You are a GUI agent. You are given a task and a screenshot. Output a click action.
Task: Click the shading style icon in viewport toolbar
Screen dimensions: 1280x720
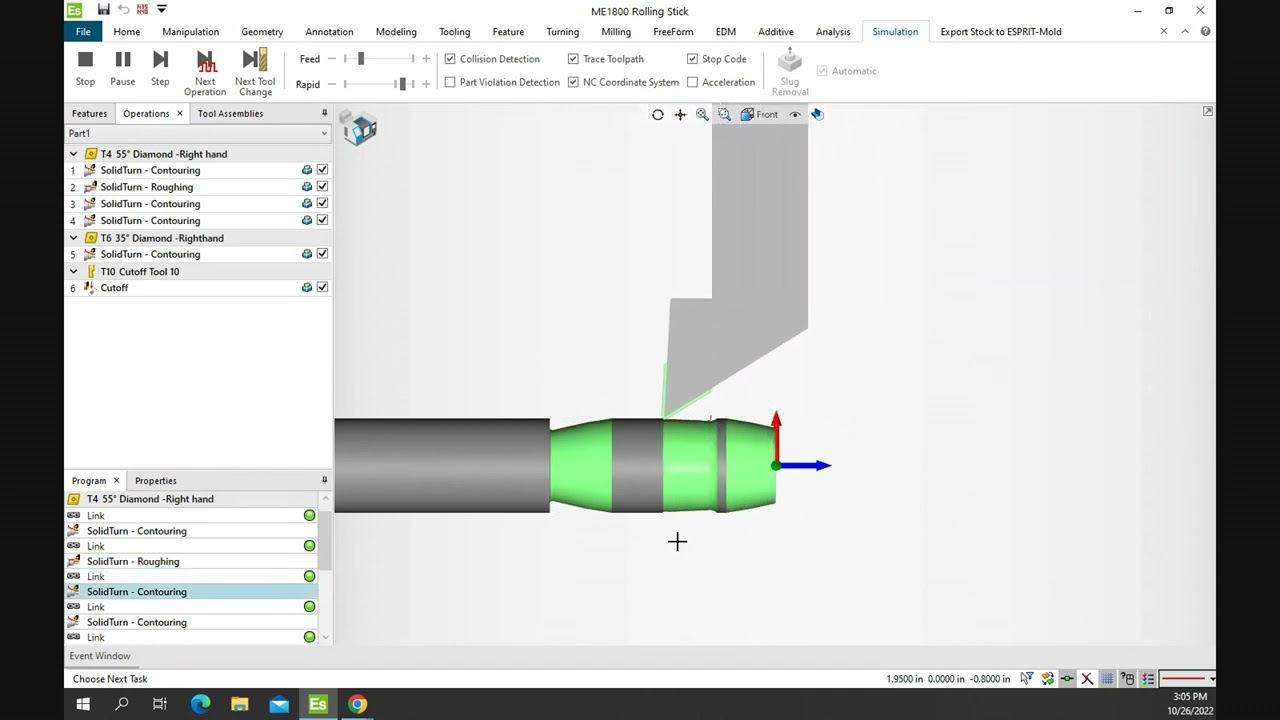click(817, 115)
